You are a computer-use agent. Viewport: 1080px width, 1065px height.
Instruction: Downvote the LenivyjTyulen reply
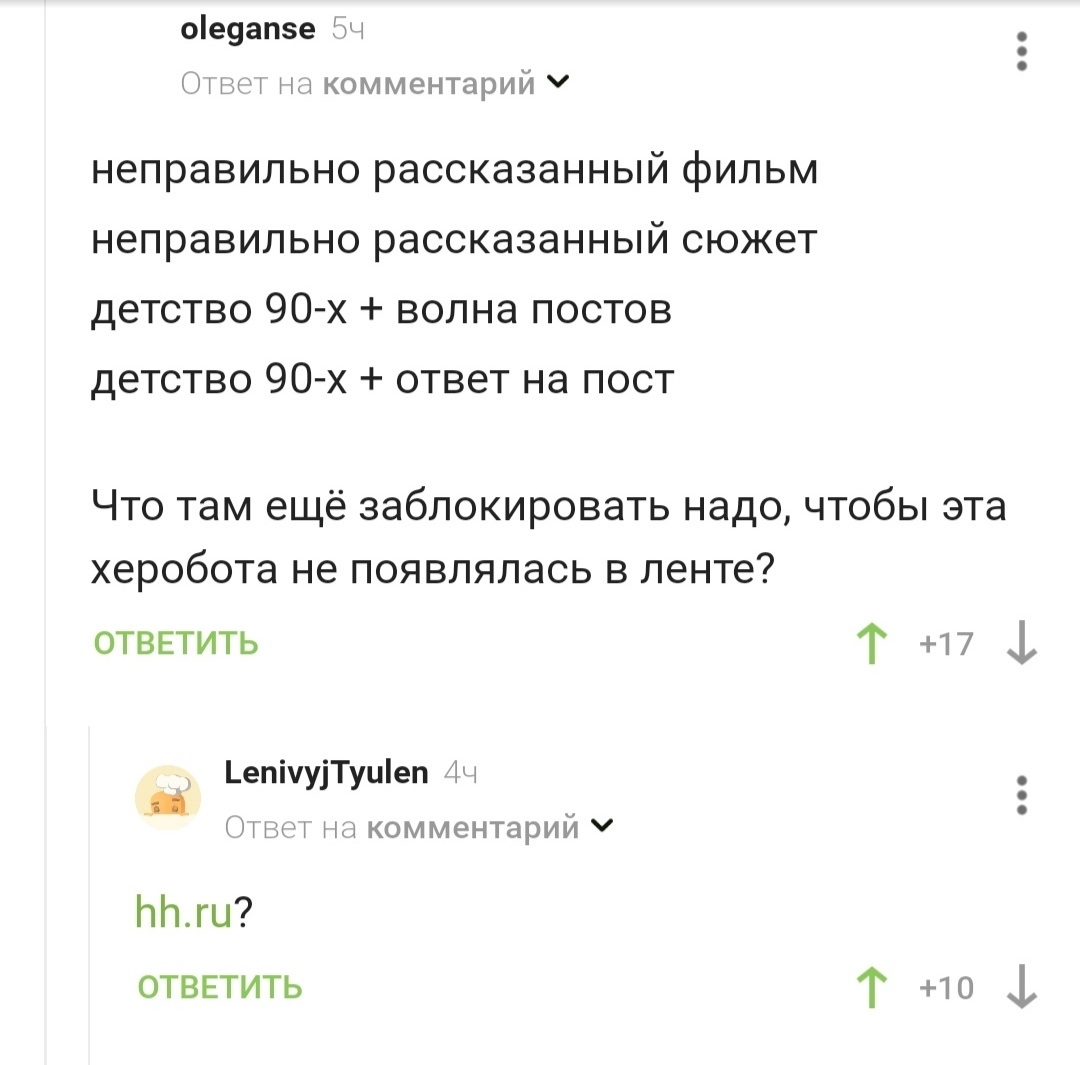[x=1021, y=987]
